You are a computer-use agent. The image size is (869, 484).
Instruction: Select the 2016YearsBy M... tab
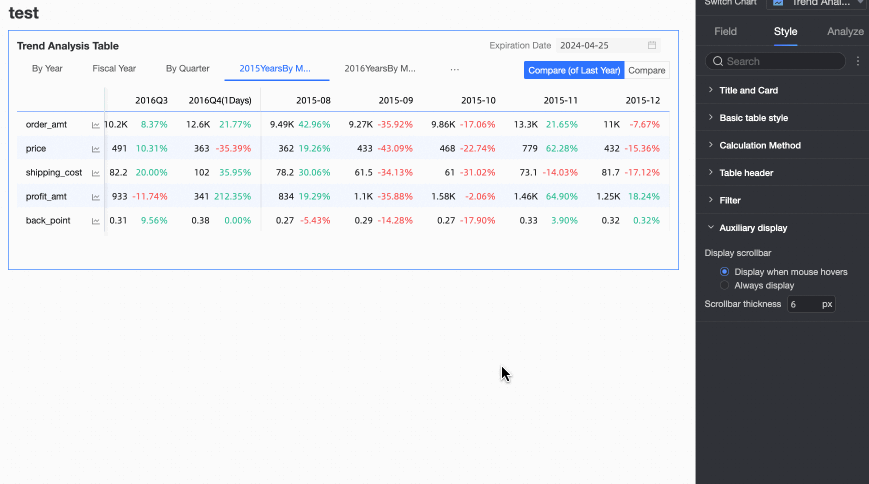[380, 69]
